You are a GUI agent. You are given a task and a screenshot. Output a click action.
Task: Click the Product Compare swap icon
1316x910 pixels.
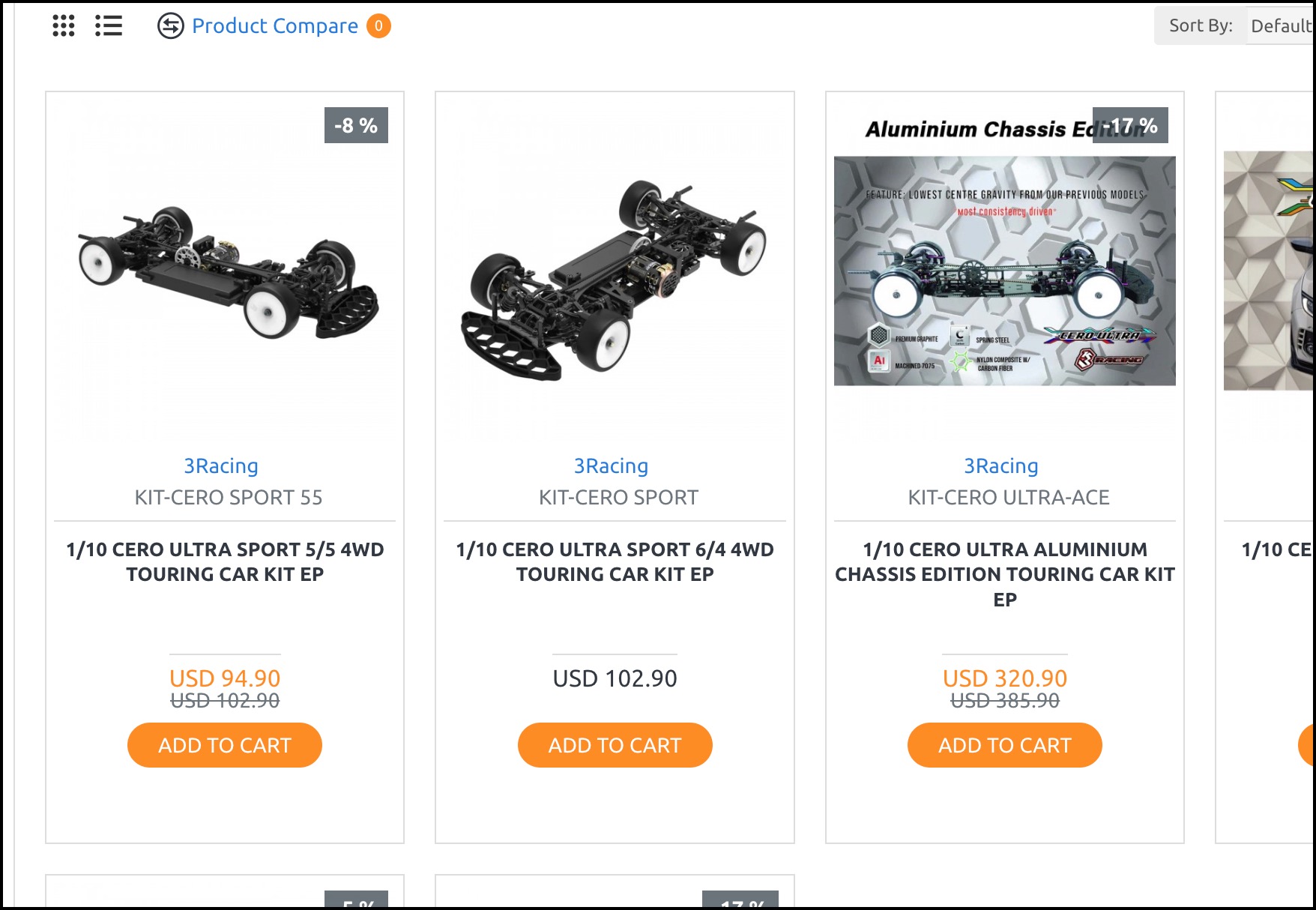point(171,25)
